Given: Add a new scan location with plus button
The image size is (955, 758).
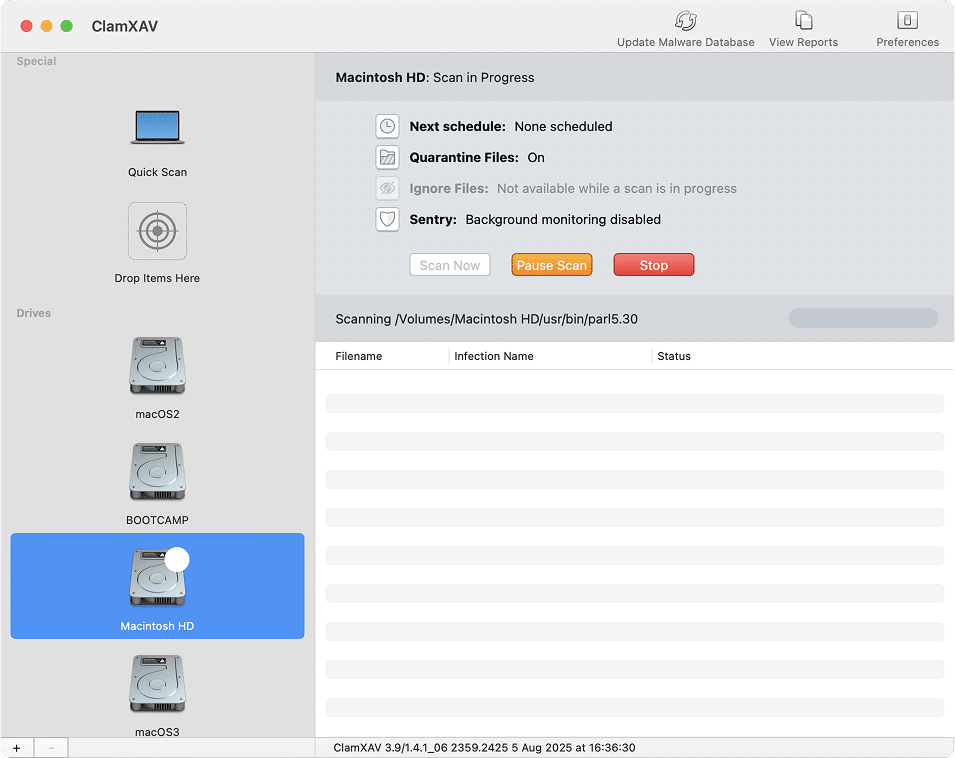Looking at the screenshot, I should coord(17,748).
